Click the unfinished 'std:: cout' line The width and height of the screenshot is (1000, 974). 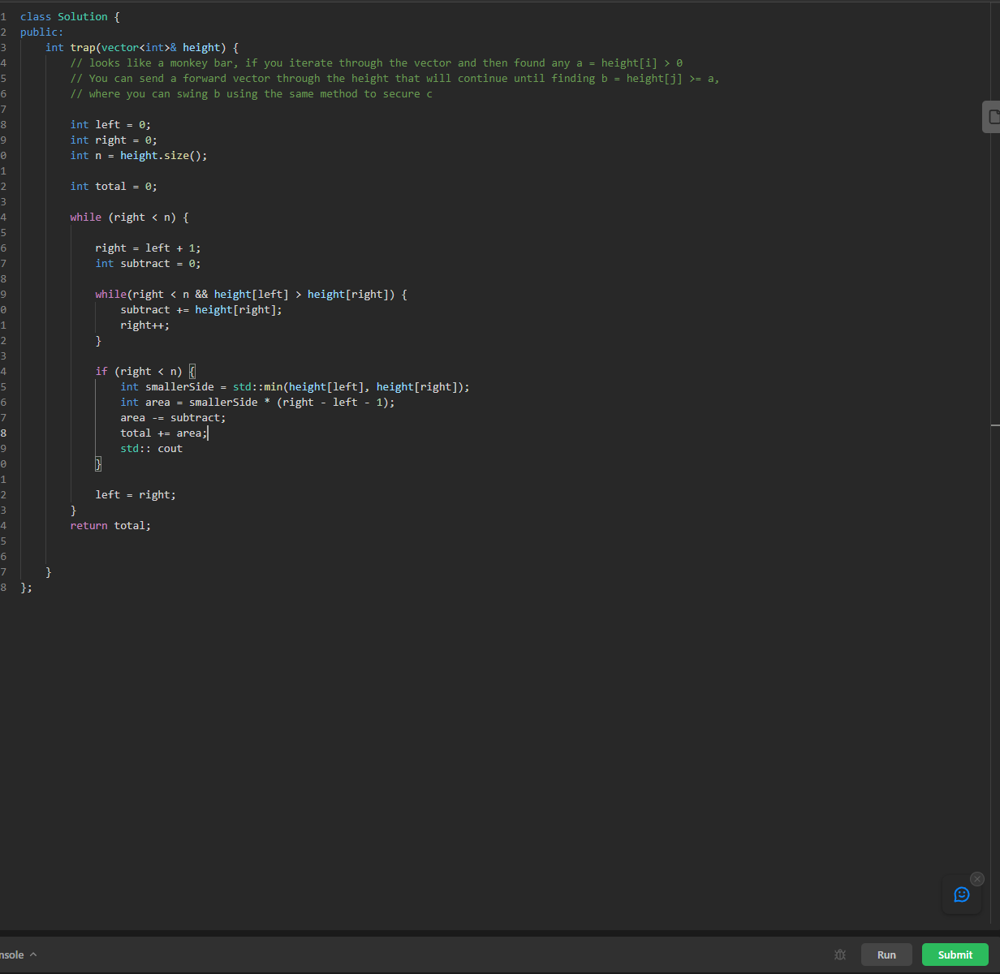[x=151, y=448]
